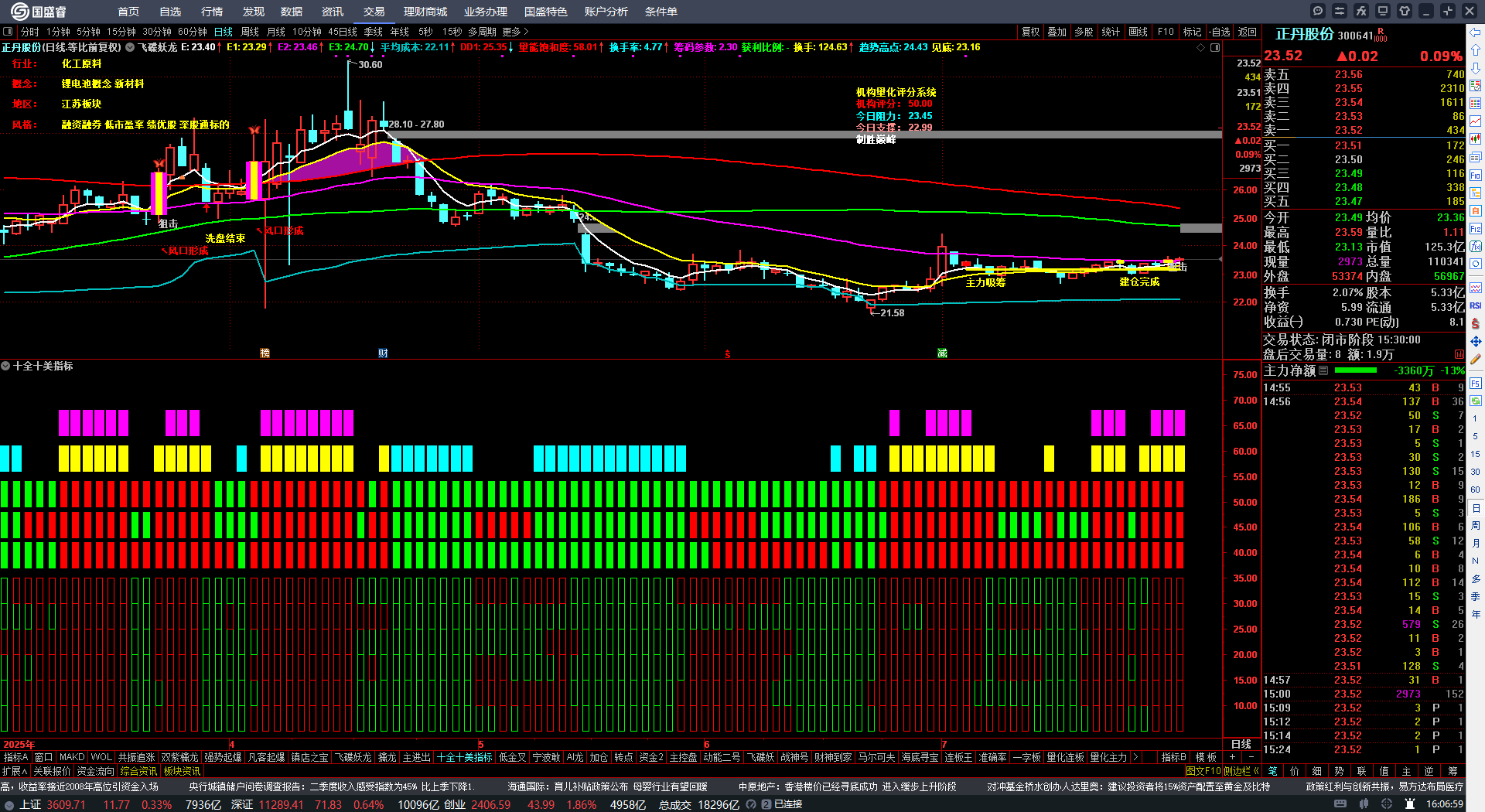Click the 多股 multi-stock button
Screen dimensions: 1485x812
pos(1084,32)
